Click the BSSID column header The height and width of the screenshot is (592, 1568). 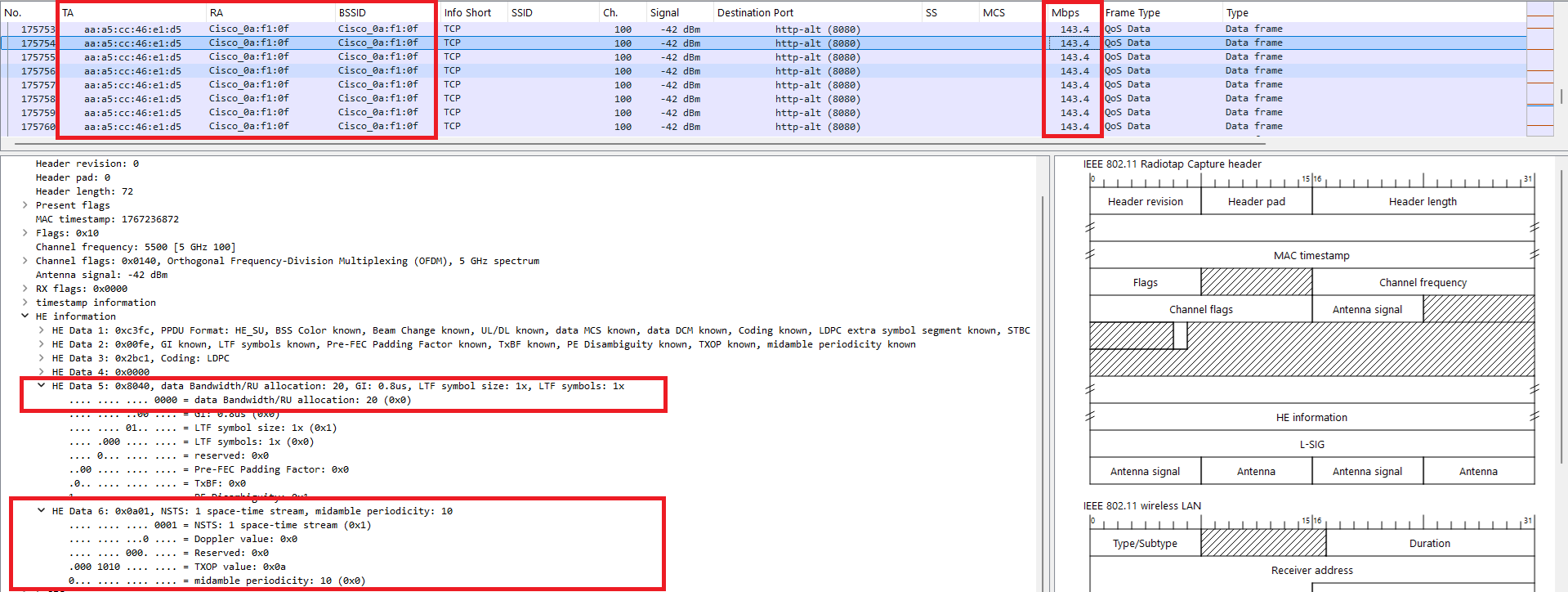[352, 12]
